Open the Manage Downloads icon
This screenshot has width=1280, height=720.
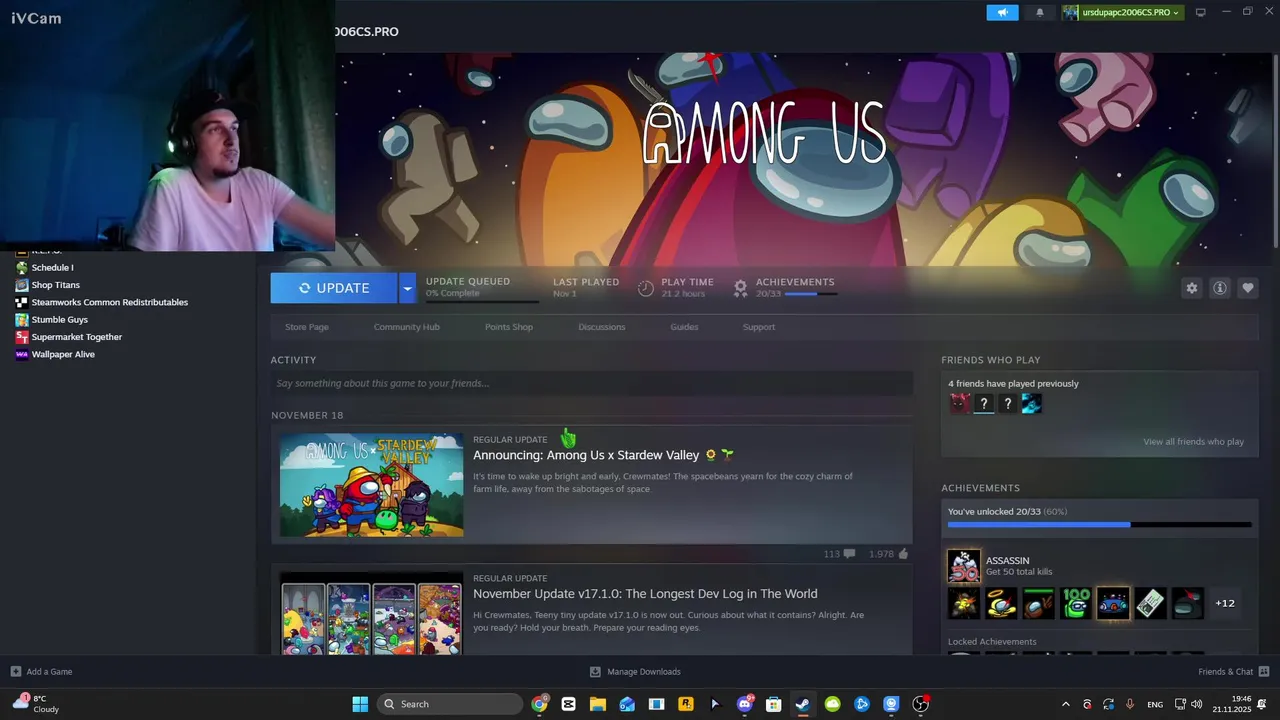[x=595, y=672]
